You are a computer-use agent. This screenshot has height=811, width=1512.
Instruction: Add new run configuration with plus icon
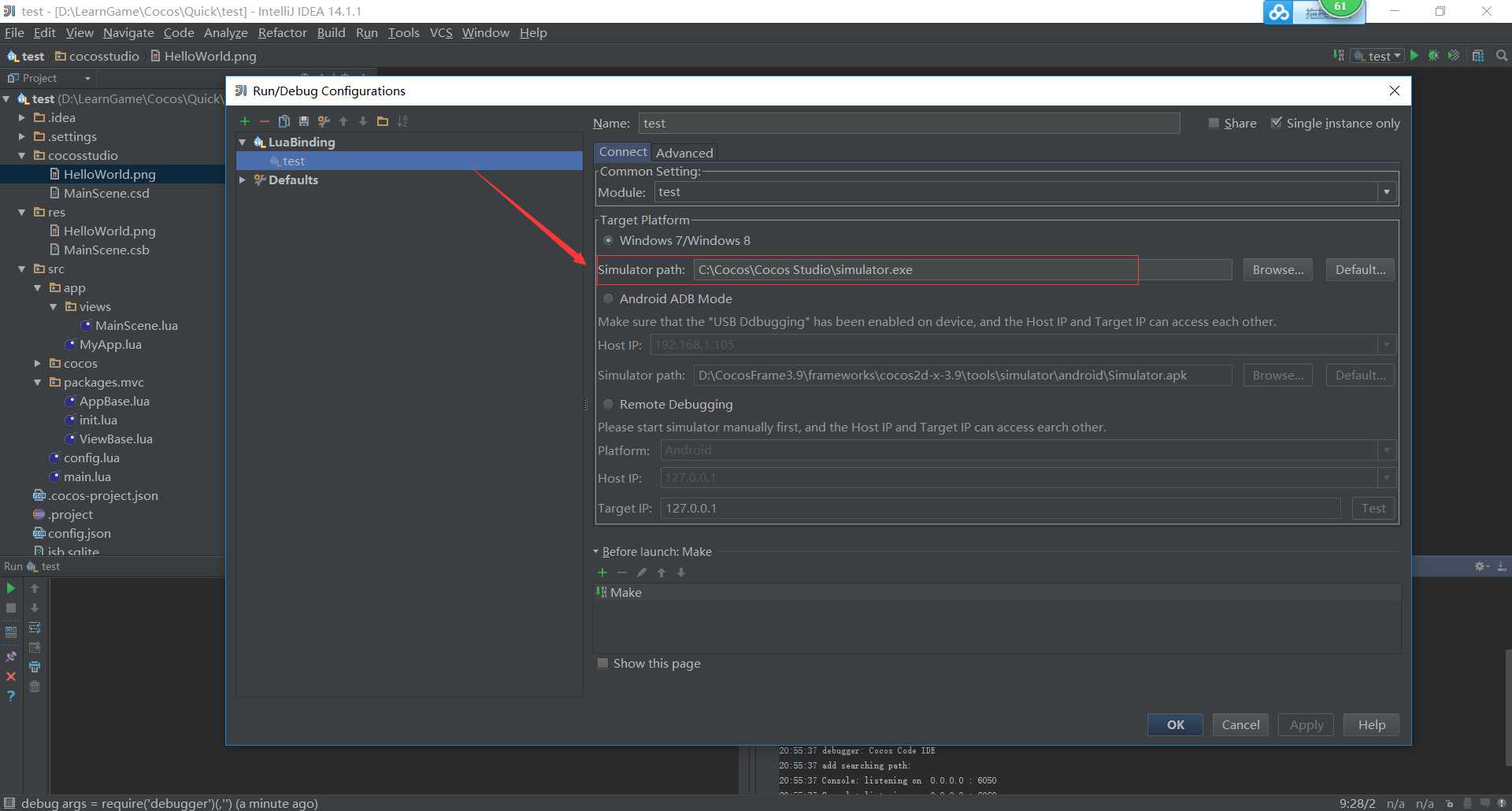(245, 121)
